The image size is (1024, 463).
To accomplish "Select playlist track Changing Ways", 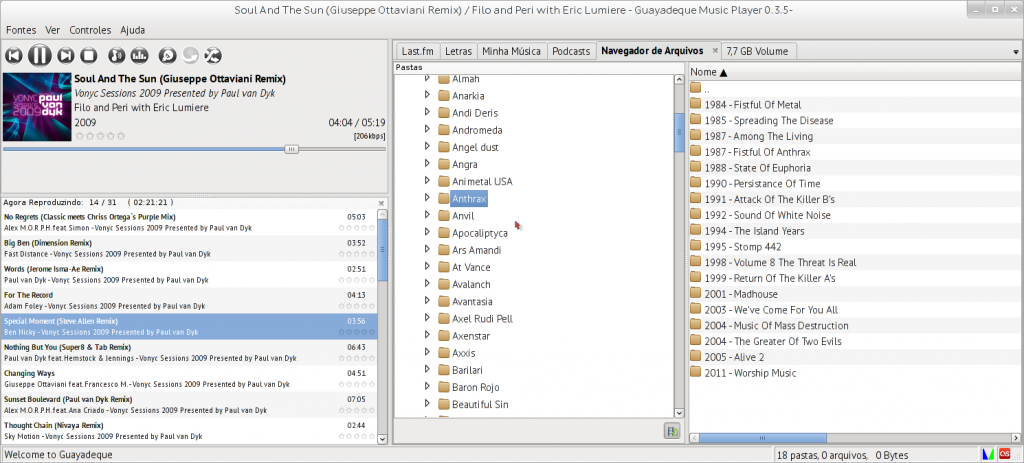I will pos(189,379).
